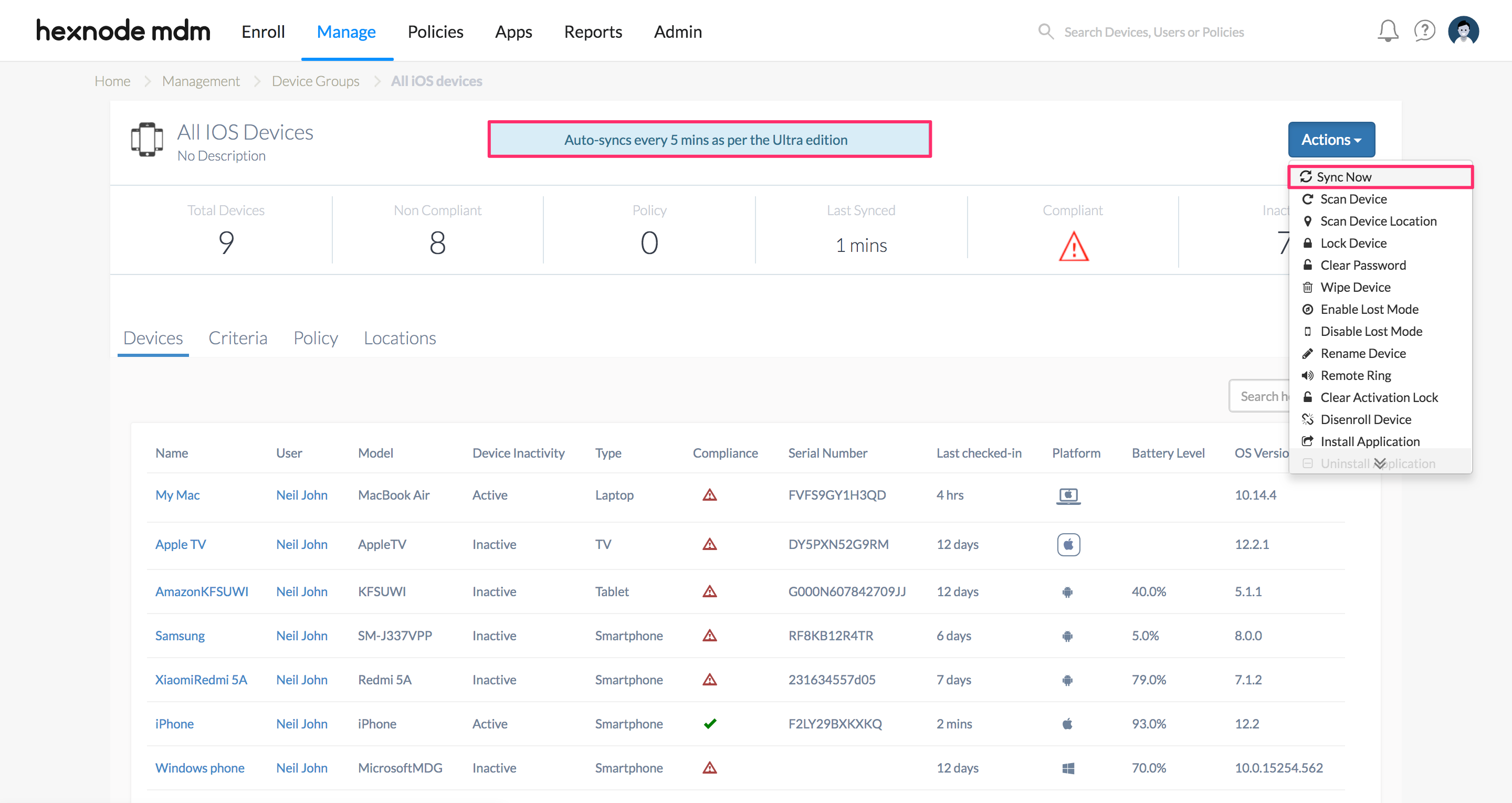This screenshot has height=803, width=1512.
Task: Open the Manage top navigation item
Action: 346,31
